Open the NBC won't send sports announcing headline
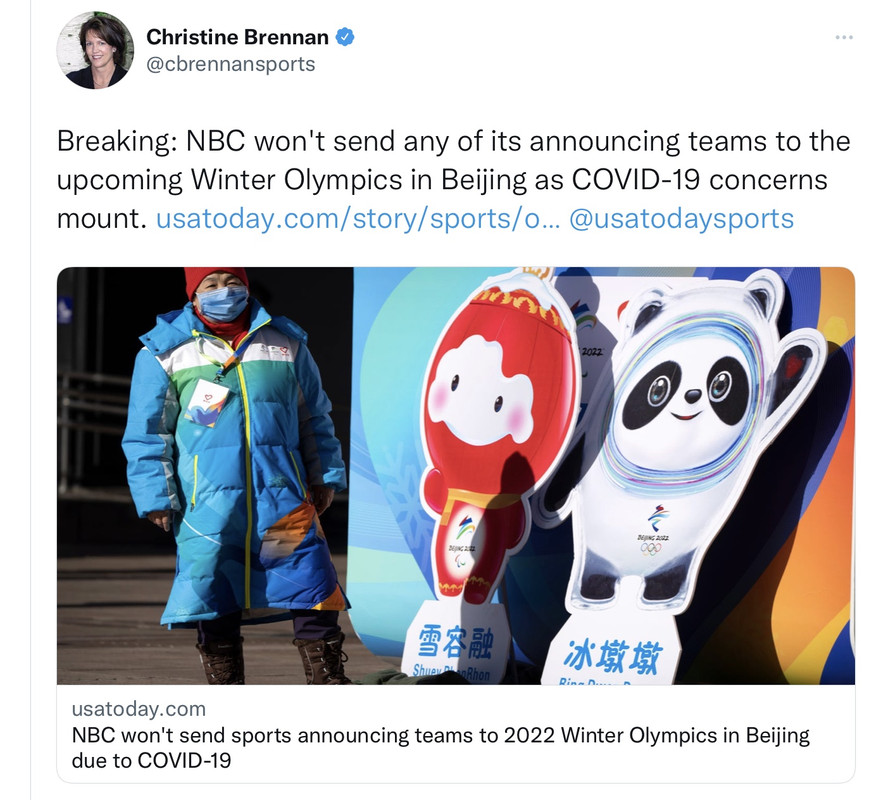Screen dimensions: 881x800 440,748
